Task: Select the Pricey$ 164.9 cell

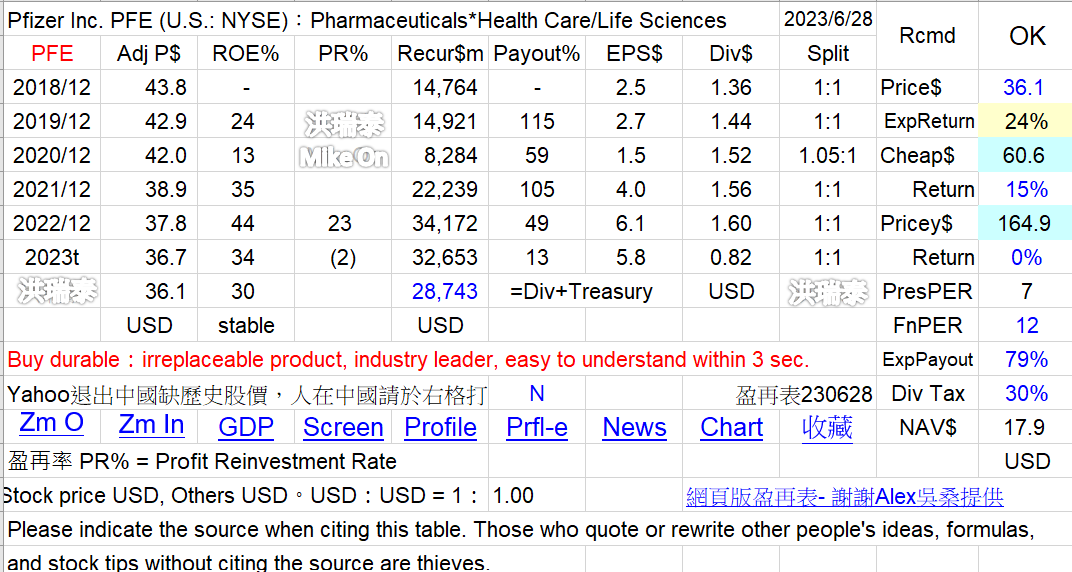Action: 1026,223
